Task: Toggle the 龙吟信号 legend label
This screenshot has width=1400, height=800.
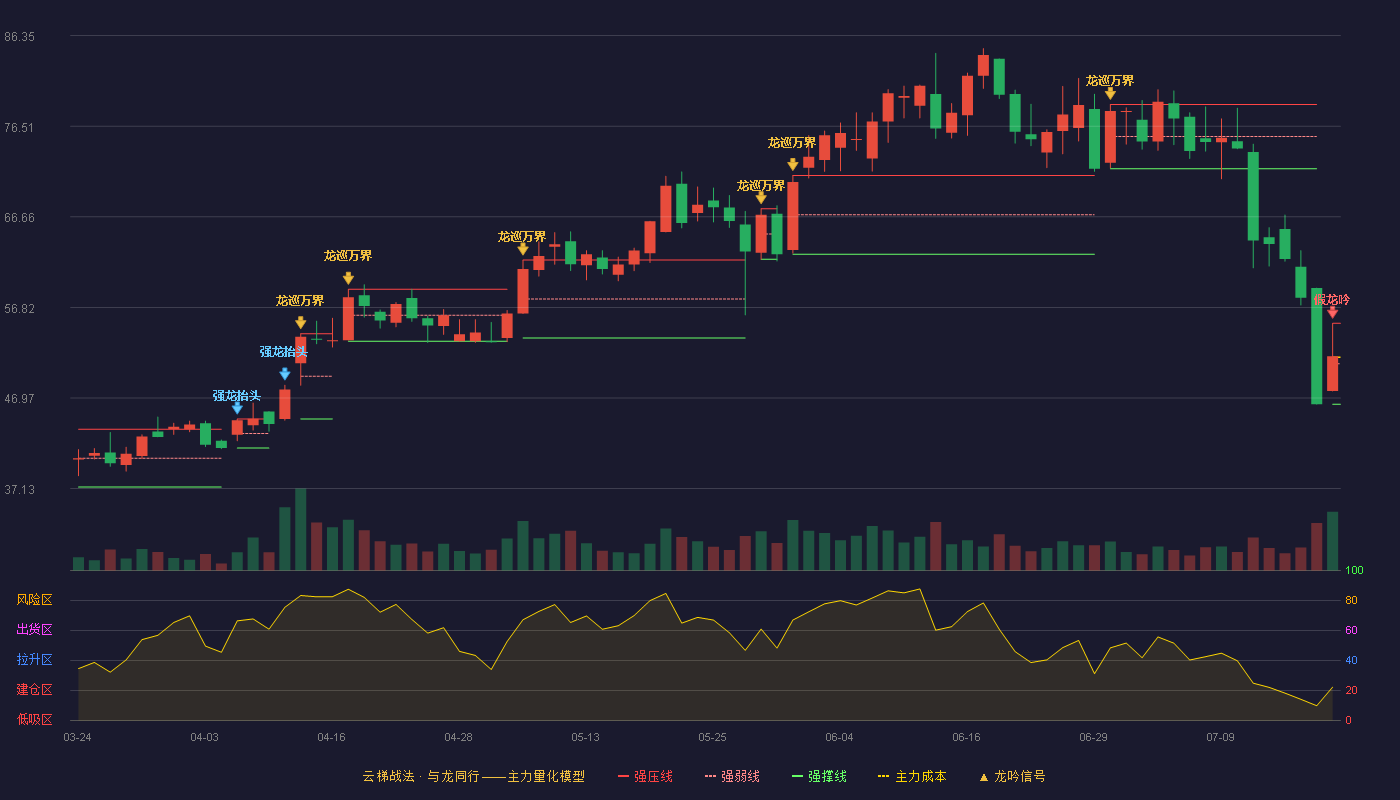Action: coord(1019,776)
